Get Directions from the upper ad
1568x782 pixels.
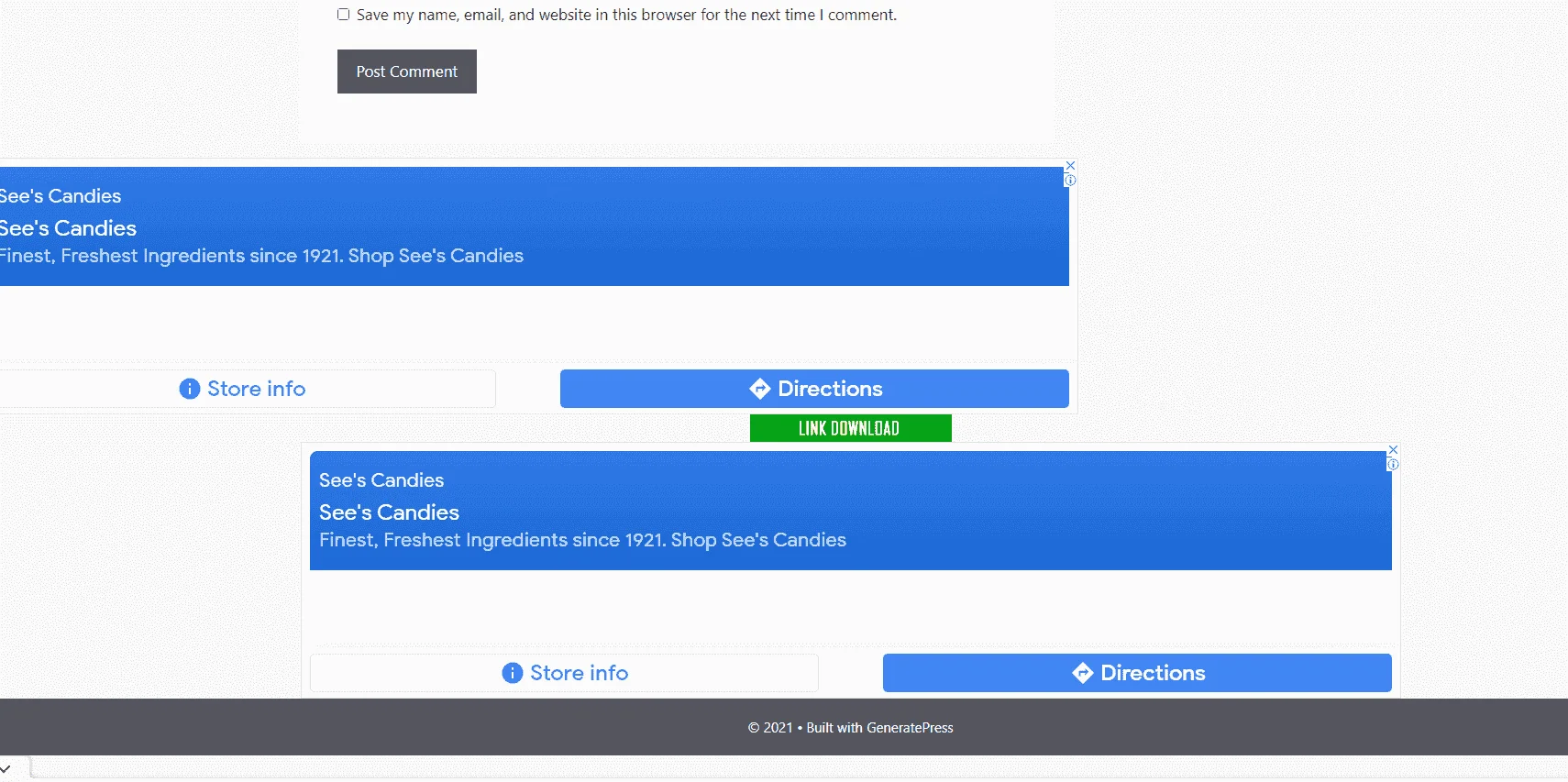coord(814,389)
